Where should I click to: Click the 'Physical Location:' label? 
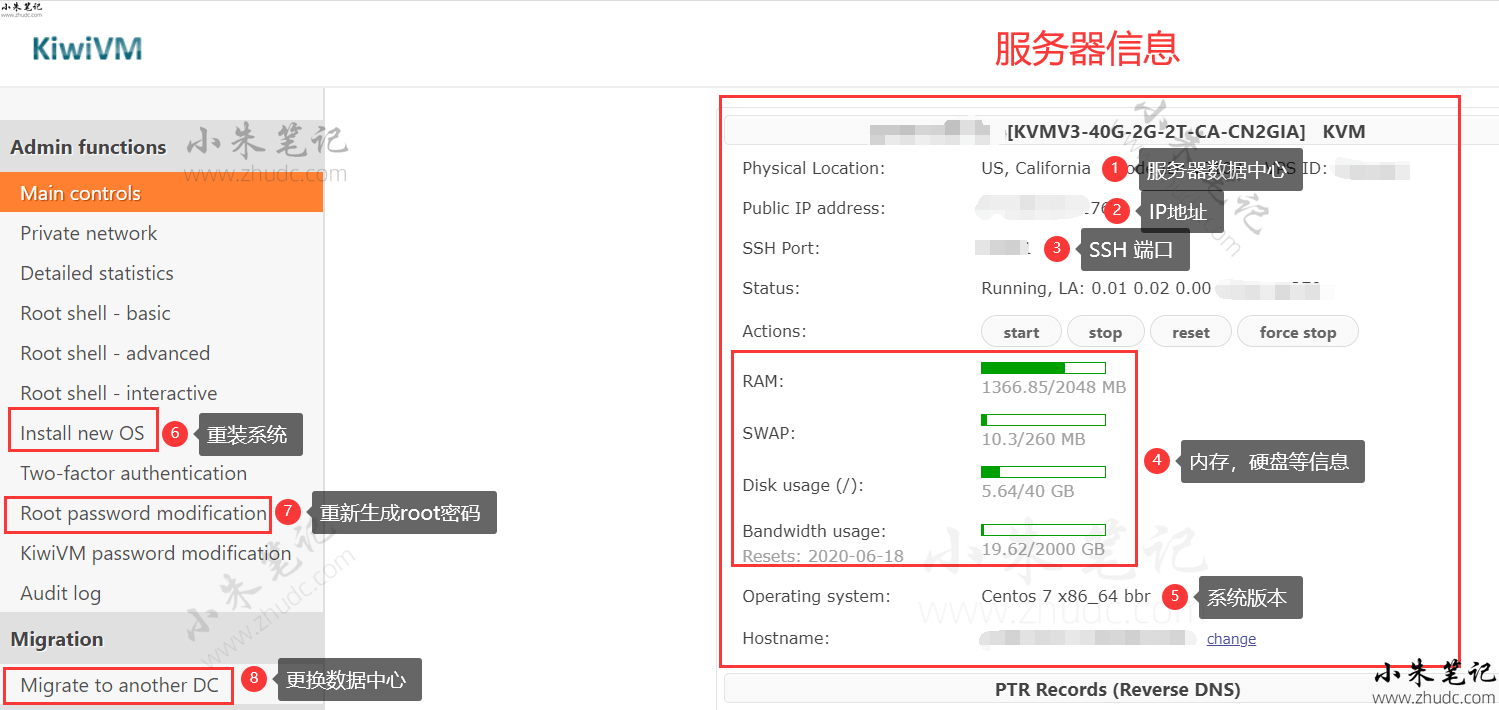(x=813, y=168)
